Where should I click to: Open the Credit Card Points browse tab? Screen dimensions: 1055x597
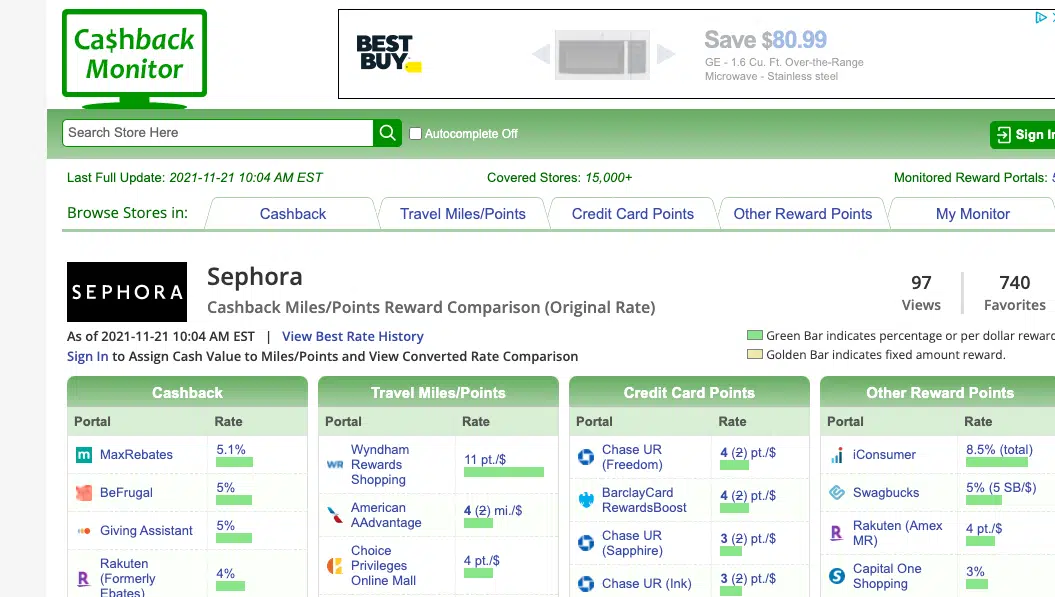(x=632, y=214)
